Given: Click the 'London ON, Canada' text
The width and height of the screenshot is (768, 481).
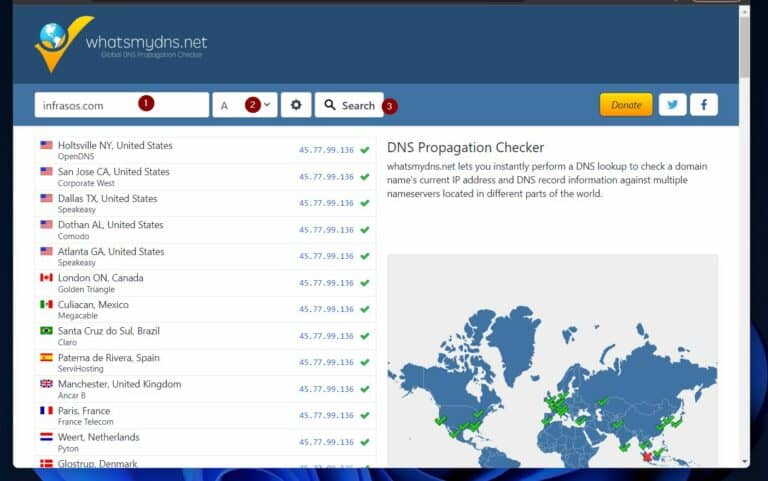Looking at the screenshot, I should click(101, 278).
